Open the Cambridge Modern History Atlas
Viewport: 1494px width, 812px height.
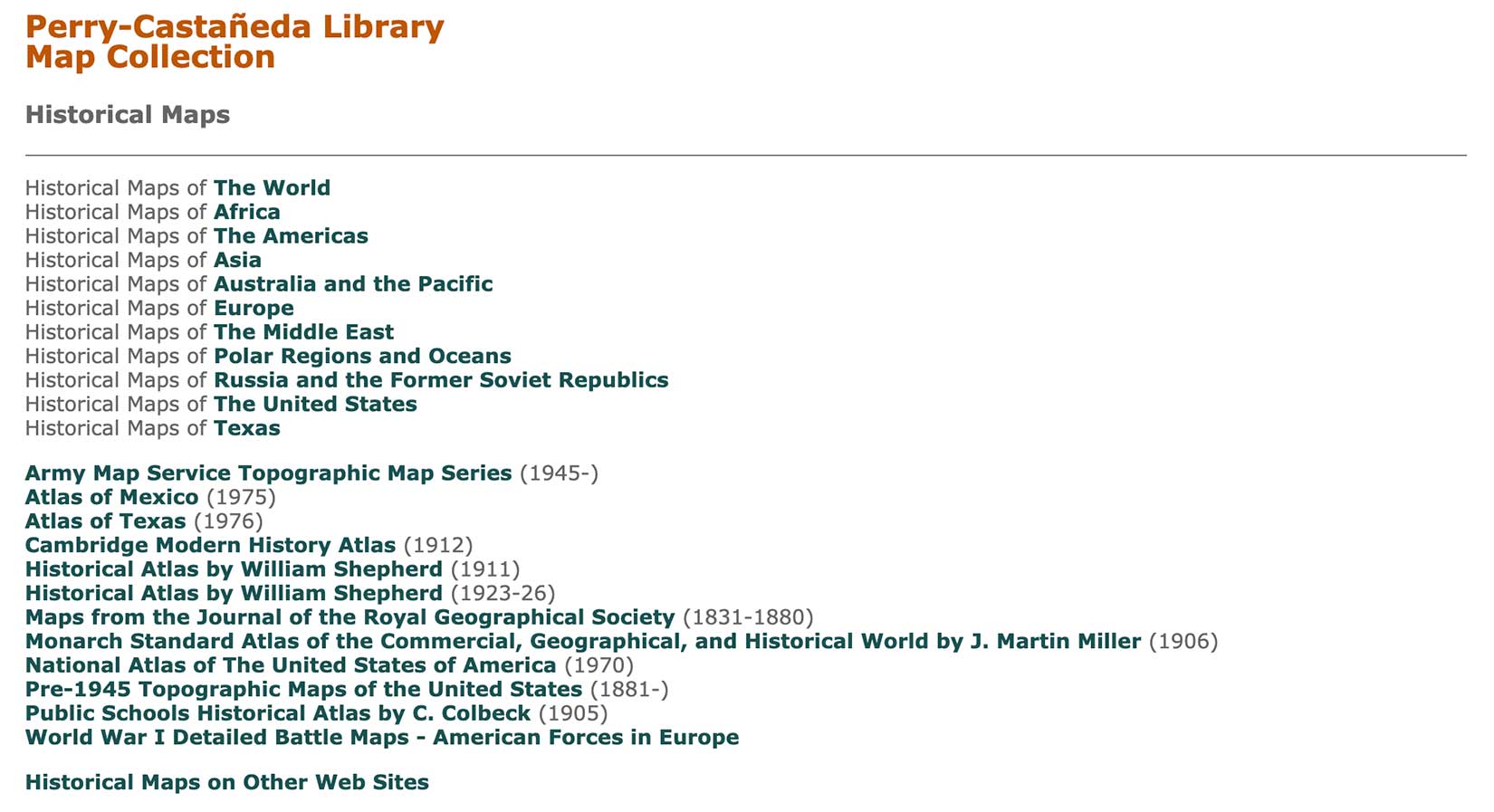click(210, 546)
